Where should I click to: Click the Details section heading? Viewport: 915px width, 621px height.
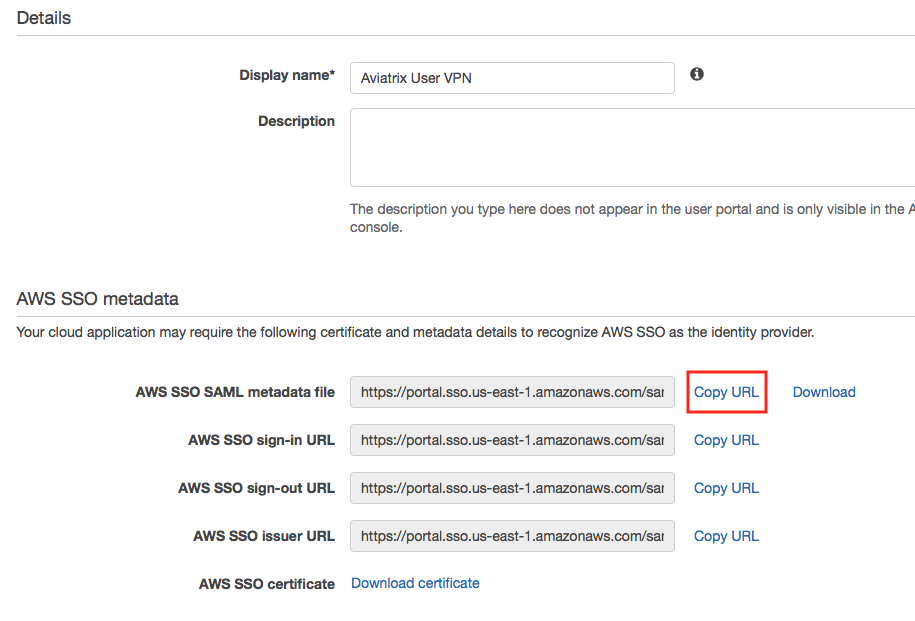pyautogui.click(x=43, y=17)
